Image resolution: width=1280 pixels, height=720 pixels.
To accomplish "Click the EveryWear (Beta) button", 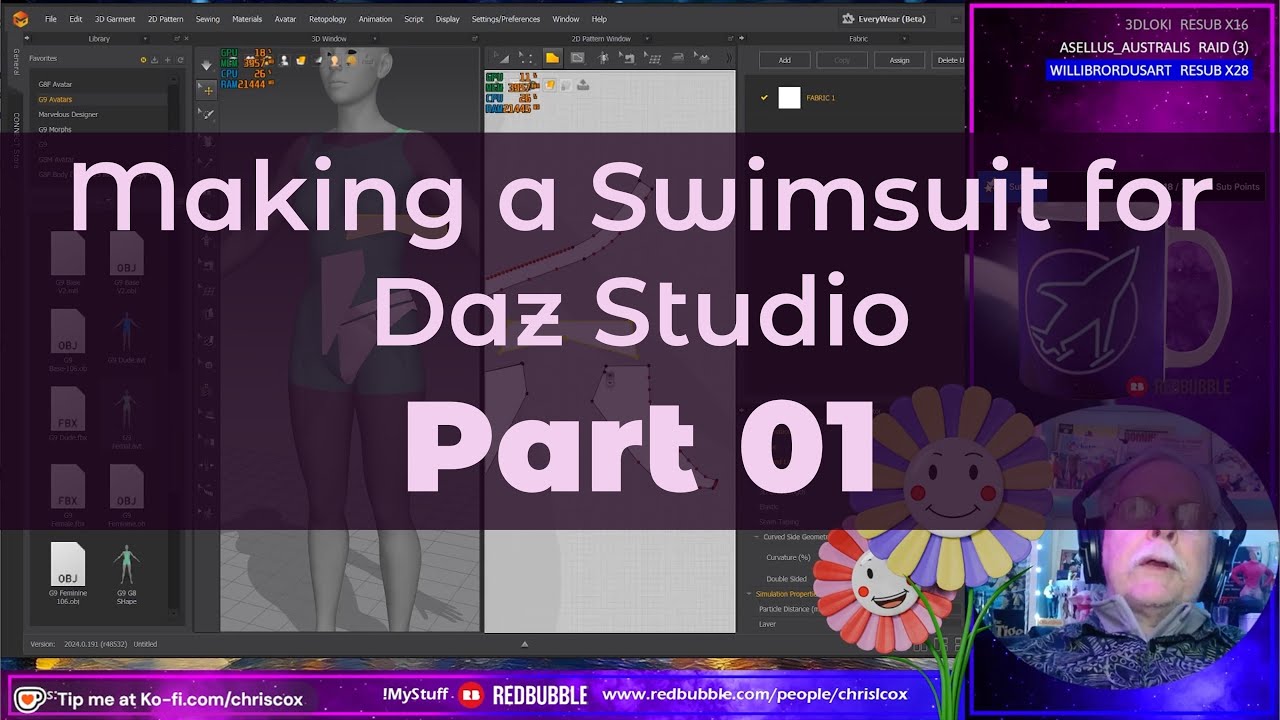I will (887, 18).
